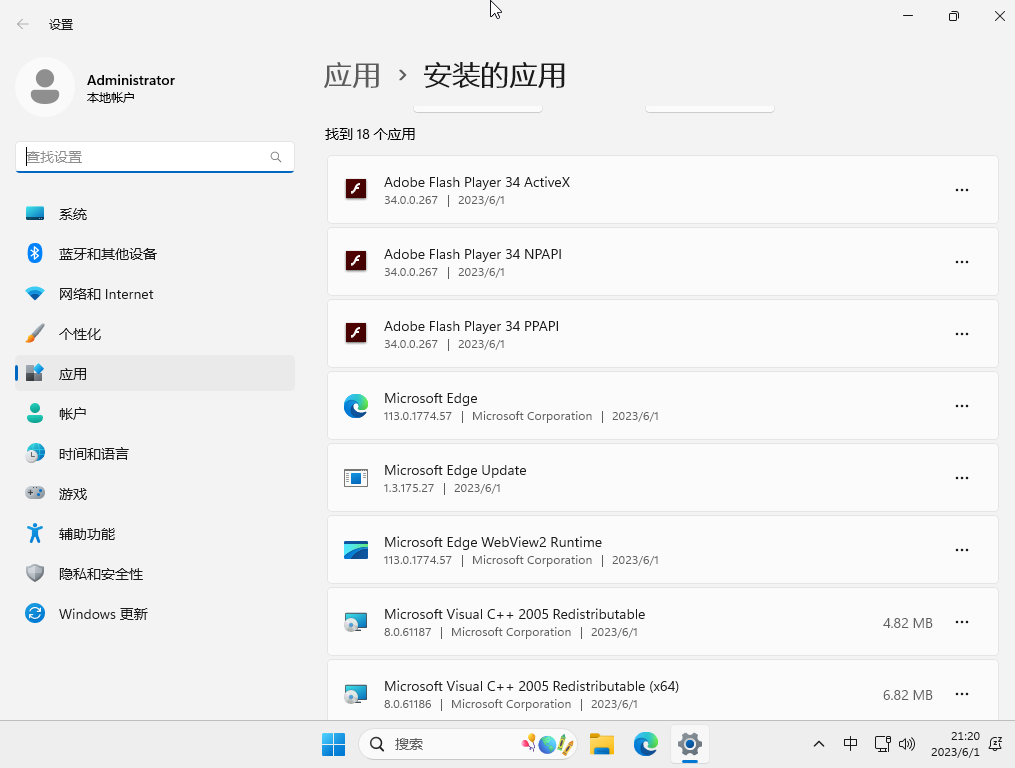1015x768 pixels.
Task: Select the 游戏 label
Action: [73, 494]
